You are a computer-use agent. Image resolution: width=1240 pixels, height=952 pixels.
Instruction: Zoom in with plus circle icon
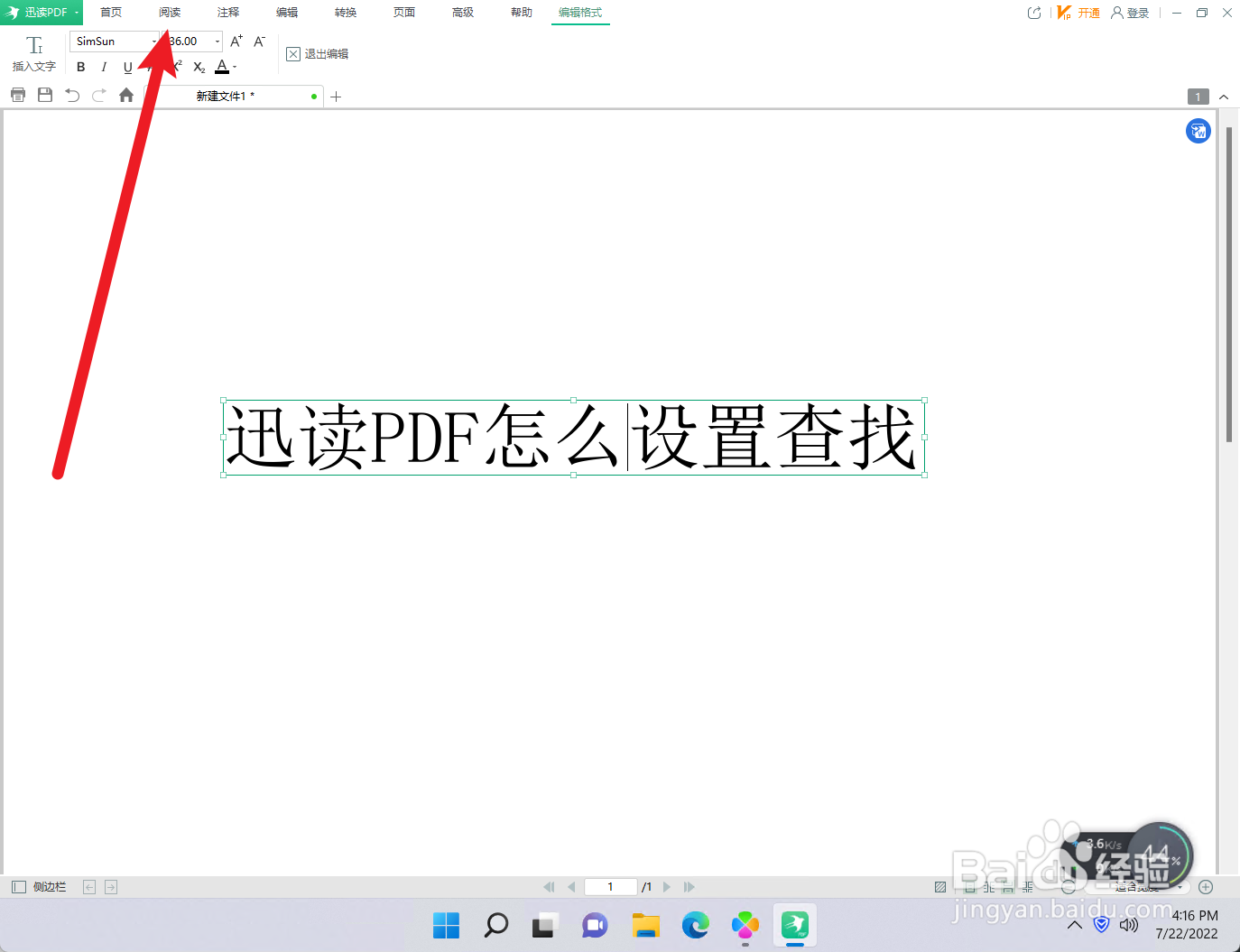click(x=1206, y=887)
